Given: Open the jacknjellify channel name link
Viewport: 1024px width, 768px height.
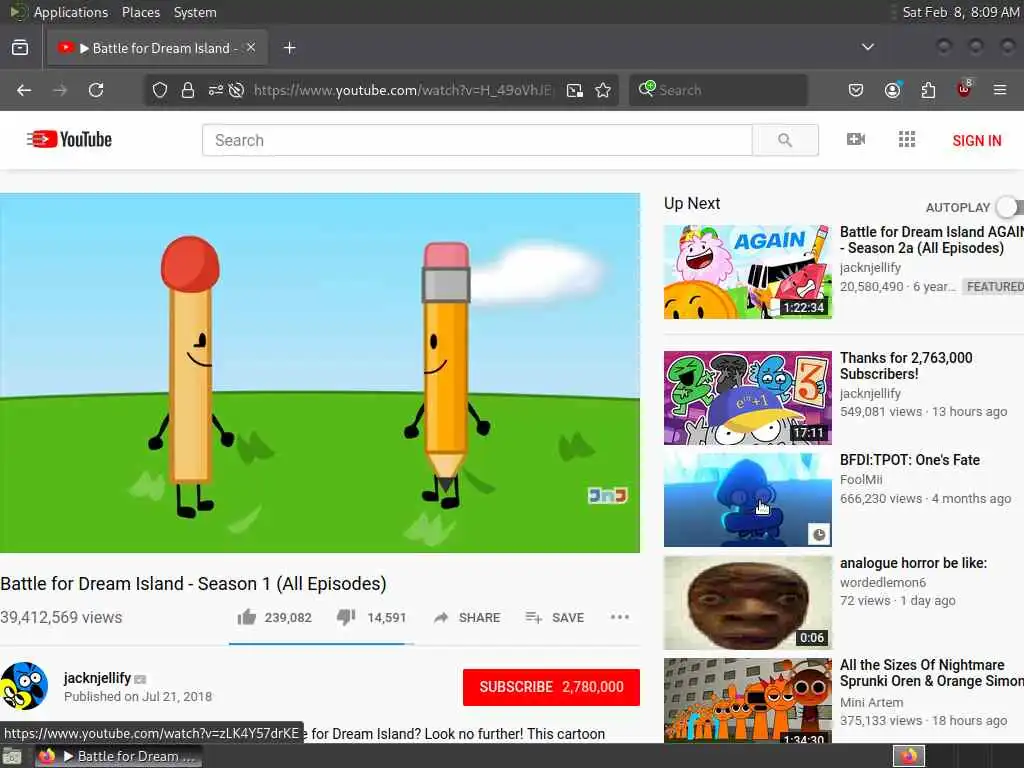Looking at the screenshot, I should coord(97,678).
